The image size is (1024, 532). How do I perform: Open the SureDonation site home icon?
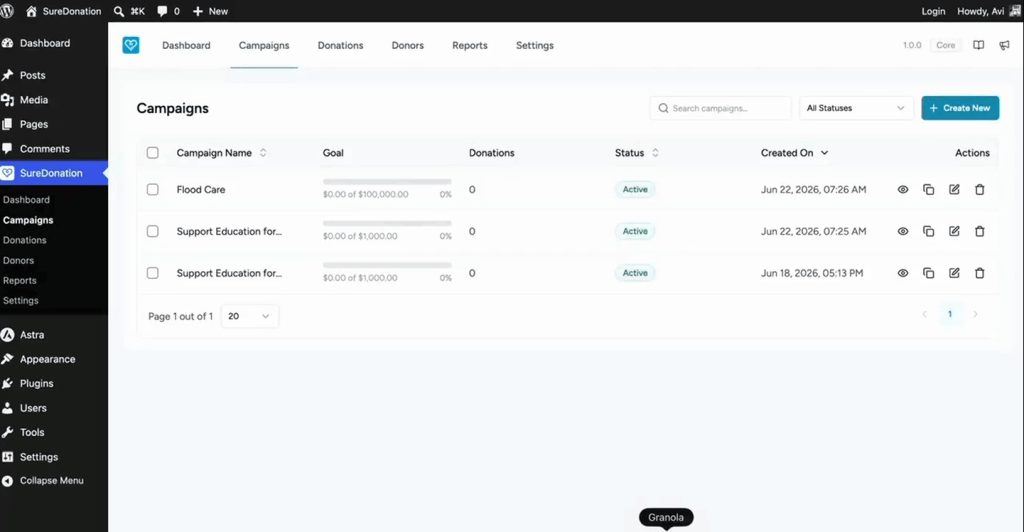point(31,11)
